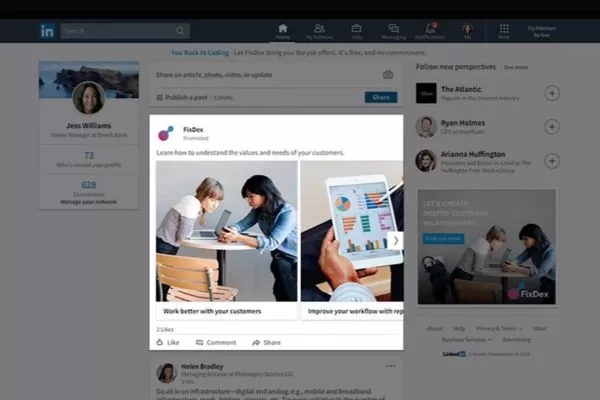600x400 pixels.
Task: Open Jess Williams profile name link
Action: coord(89,126)
